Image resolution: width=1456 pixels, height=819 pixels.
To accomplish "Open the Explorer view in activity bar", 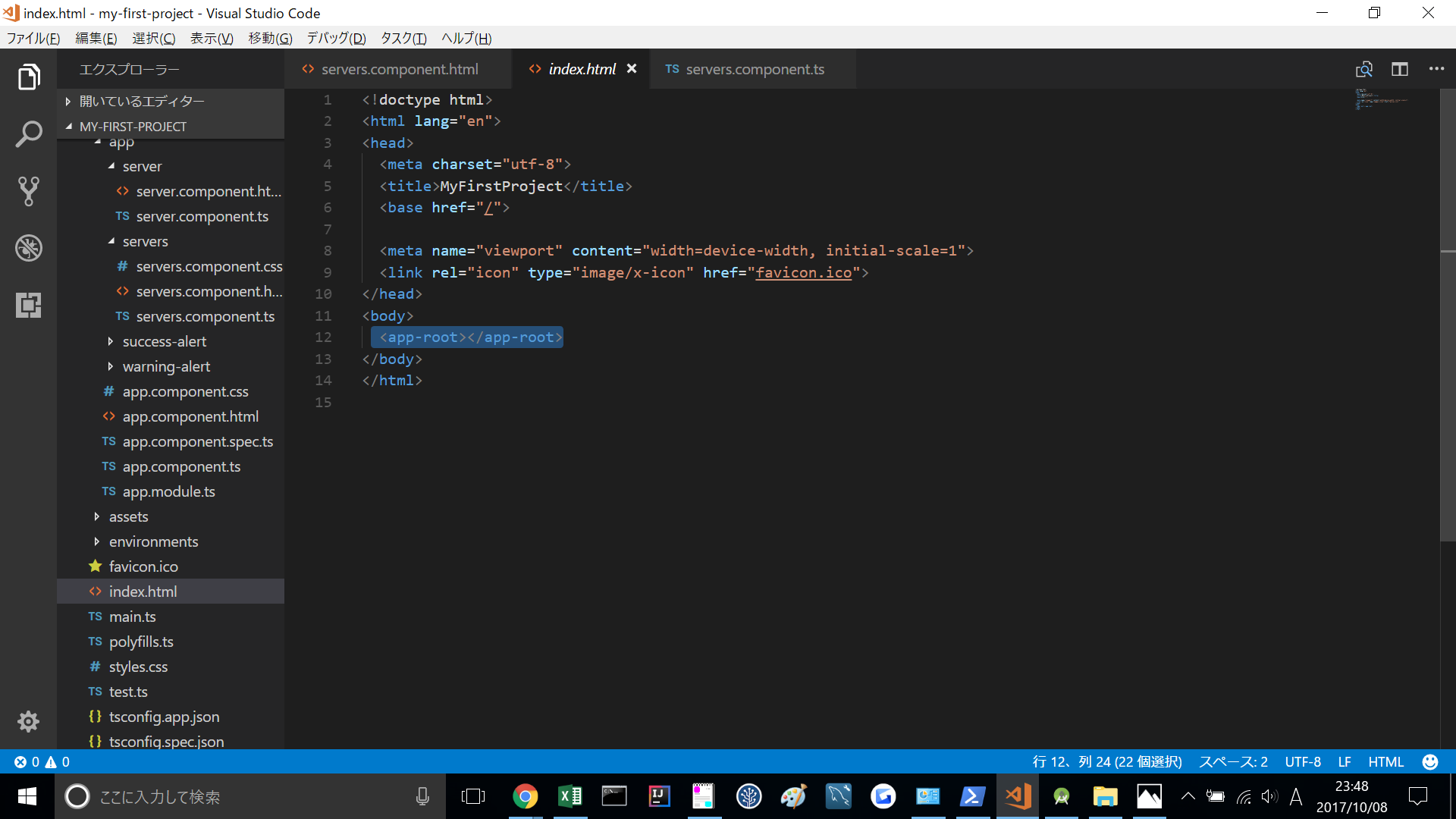I will [x=28, y=77].
